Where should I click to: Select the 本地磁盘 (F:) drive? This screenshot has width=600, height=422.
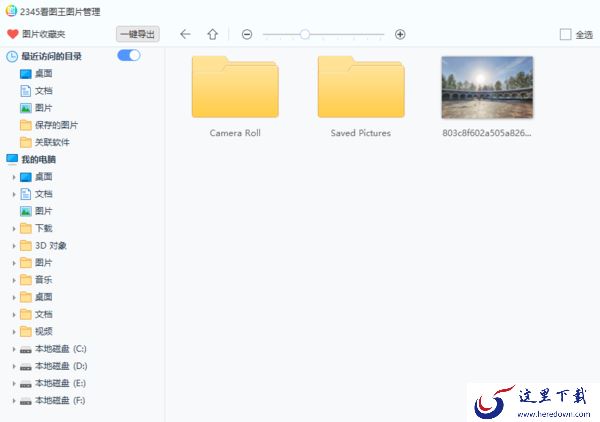point(52,401)
